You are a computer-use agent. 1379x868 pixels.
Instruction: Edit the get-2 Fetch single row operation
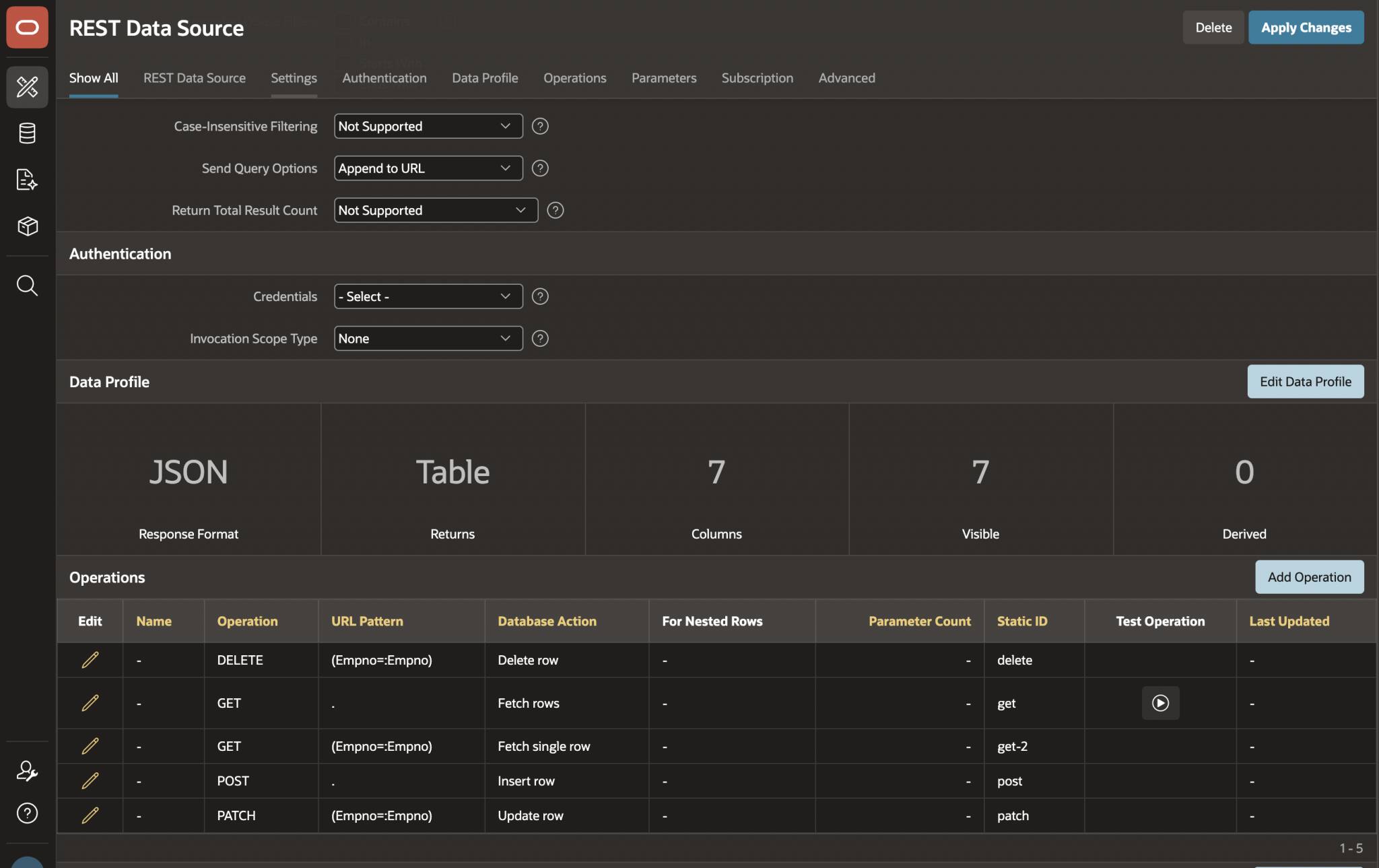point(90,746)
